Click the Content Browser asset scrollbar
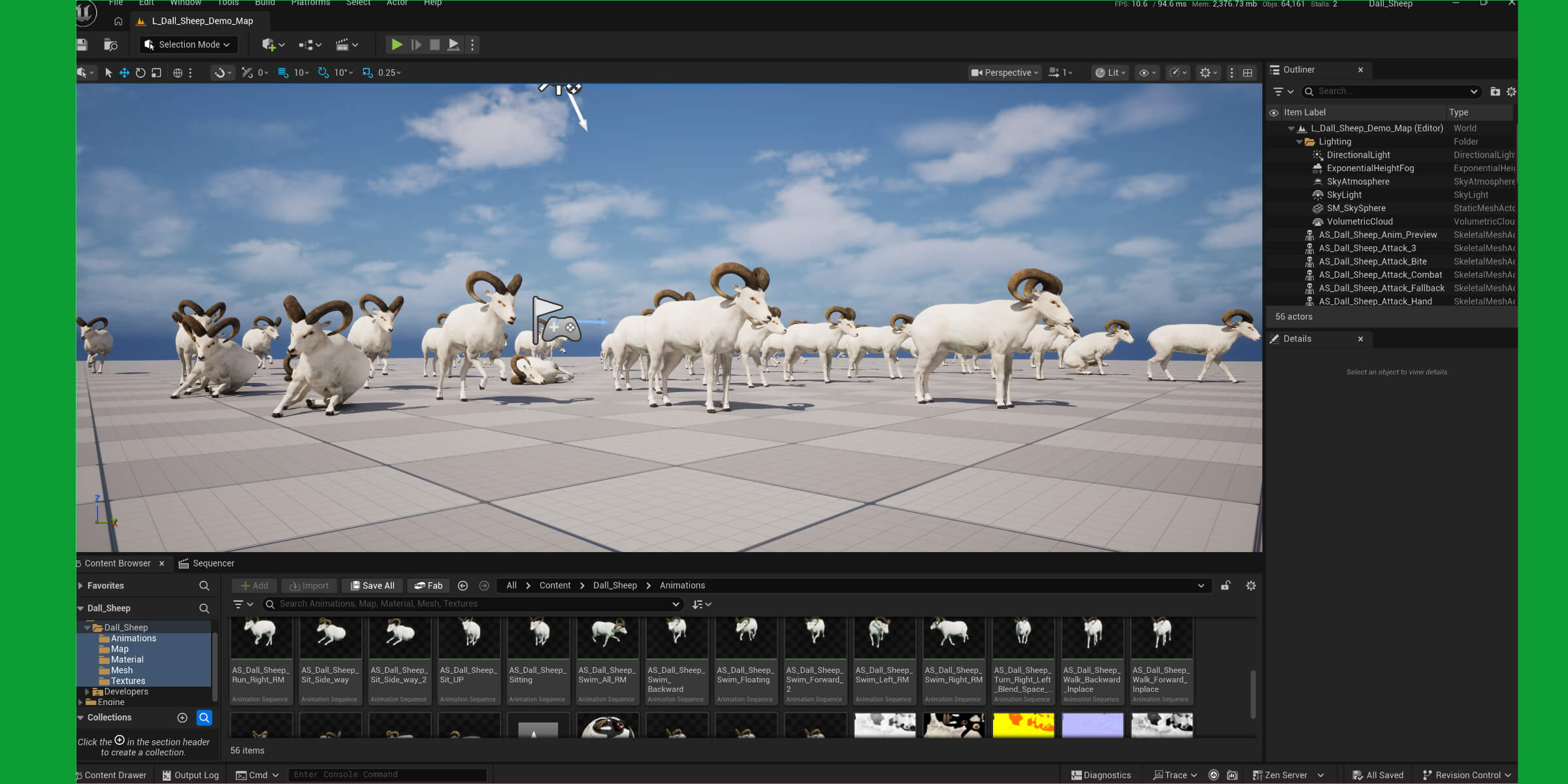This screenshot has width=1568, height=784. [1252, 694]
